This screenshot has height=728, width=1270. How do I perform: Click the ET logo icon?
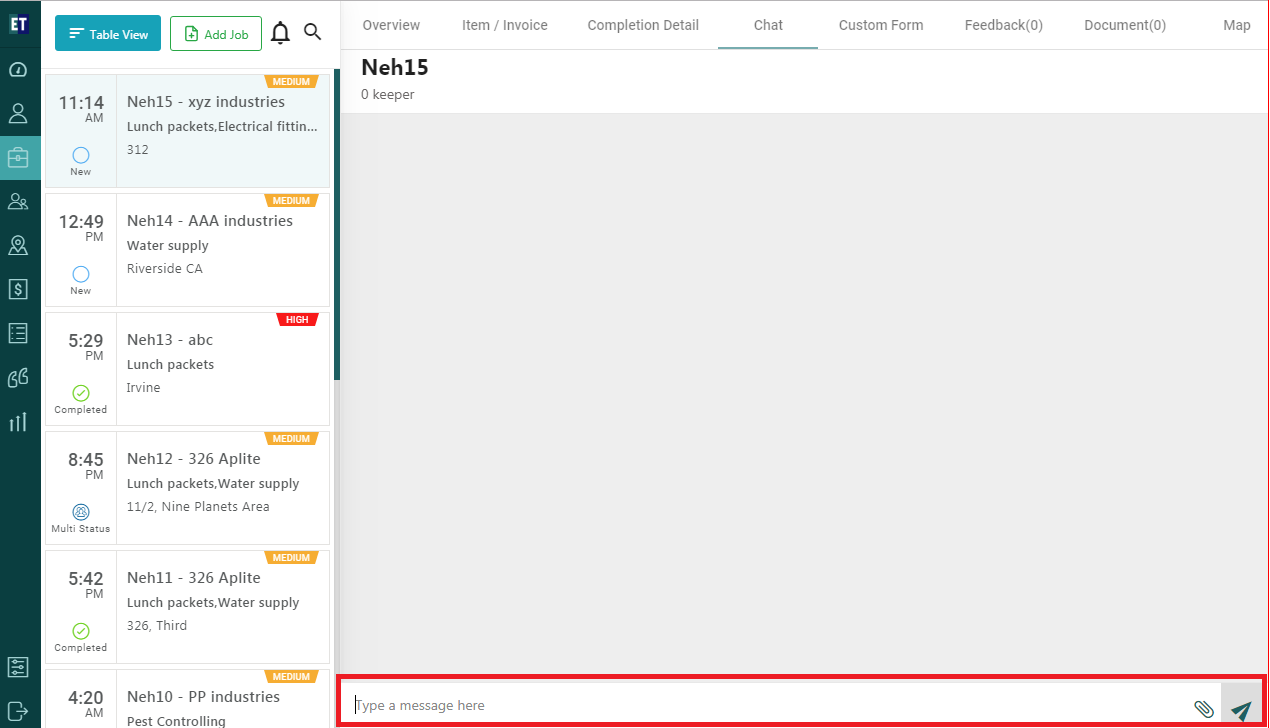pyautogui.click(x=18, y=23)
